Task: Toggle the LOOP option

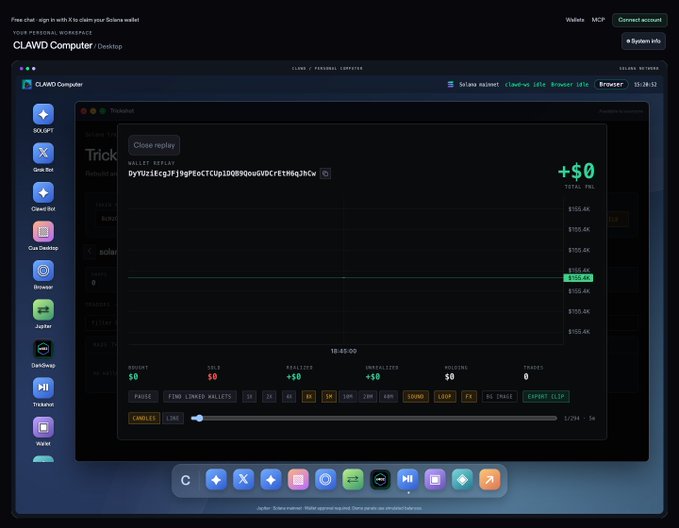Action: click(445, 397)
